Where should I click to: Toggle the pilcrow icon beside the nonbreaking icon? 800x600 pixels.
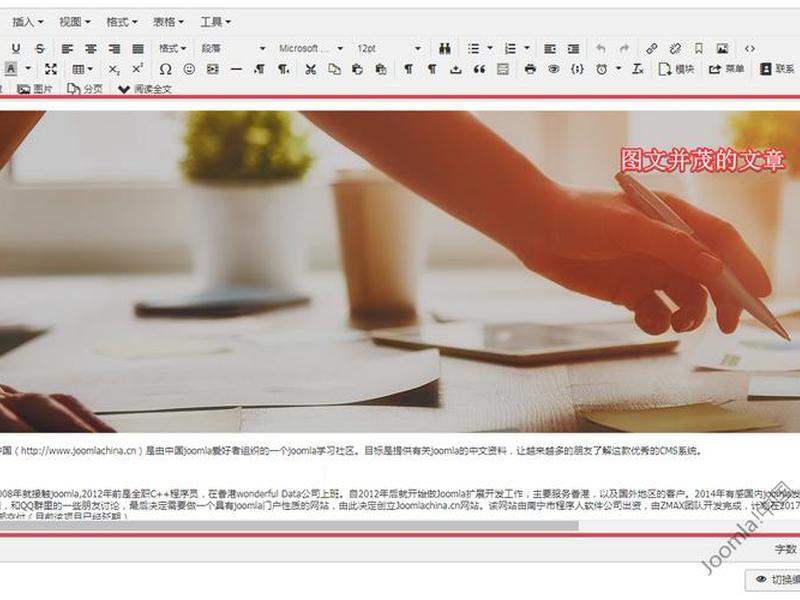point(432,69)
